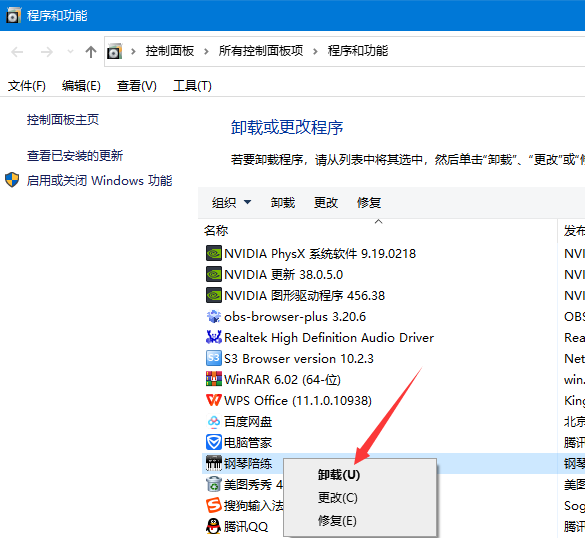Click the NVIDIA PhysX program icon
Viewport: 585px width, 538px height.
pos(214,254)
